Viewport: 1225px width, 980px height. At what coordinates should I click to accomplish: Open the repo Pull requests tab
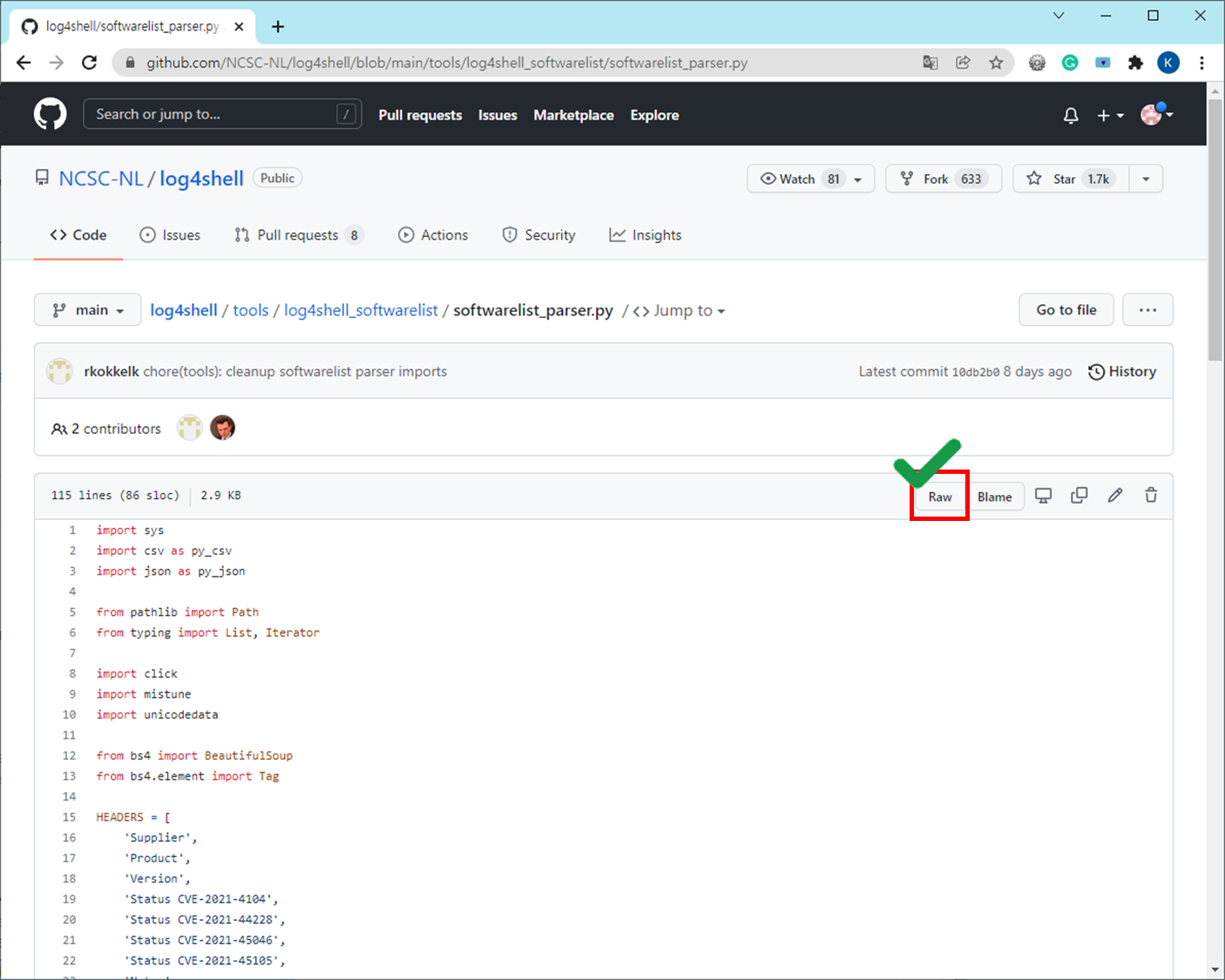pyautogui.click(x=299, y=235)
